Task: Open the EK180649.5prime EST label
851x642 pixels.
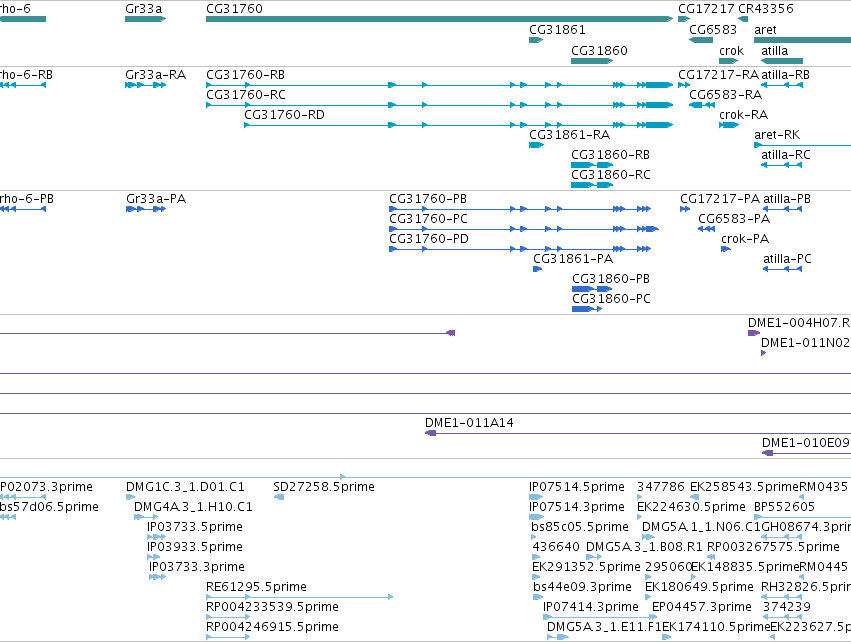Action: [x=700, y=587]
